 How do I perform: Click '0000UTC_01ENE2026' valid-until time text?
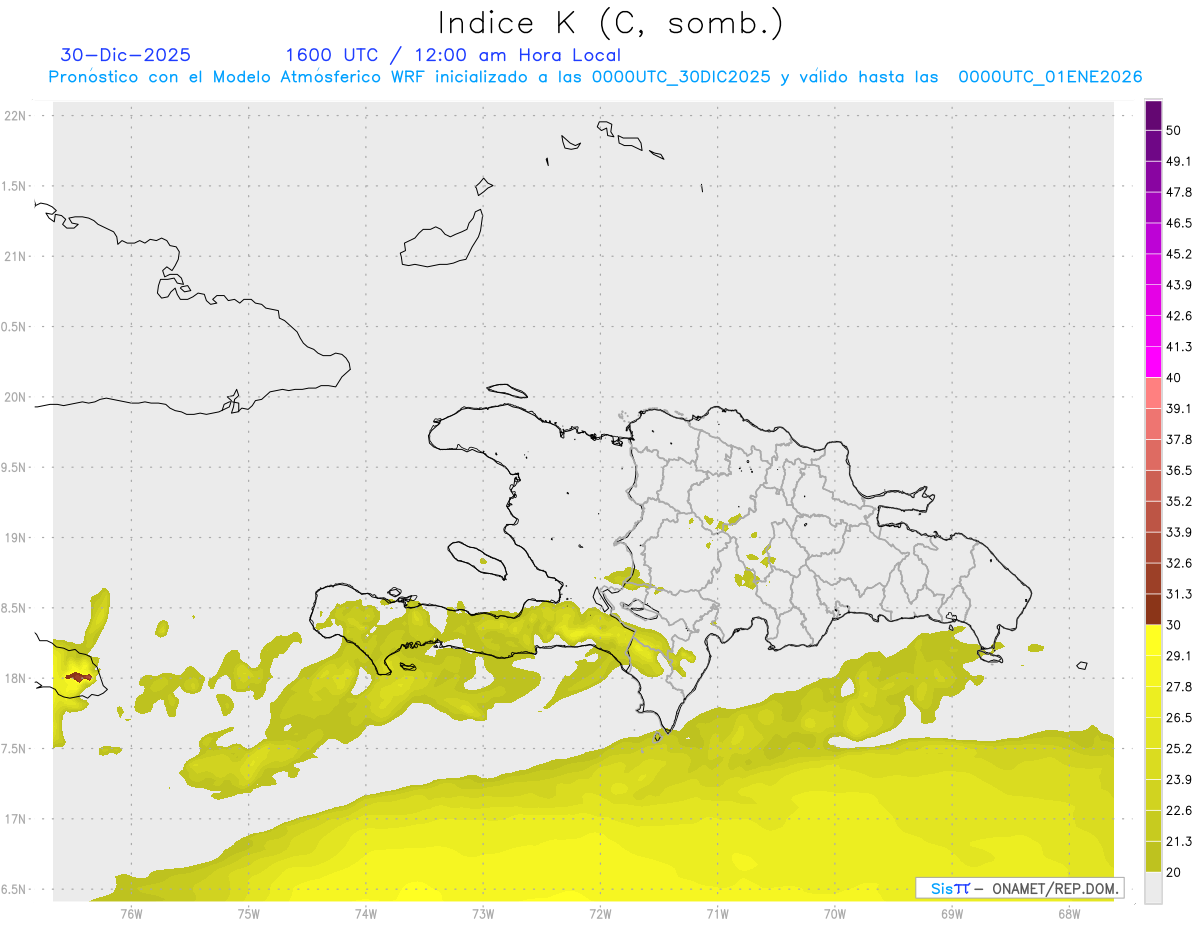(1050, 77)
